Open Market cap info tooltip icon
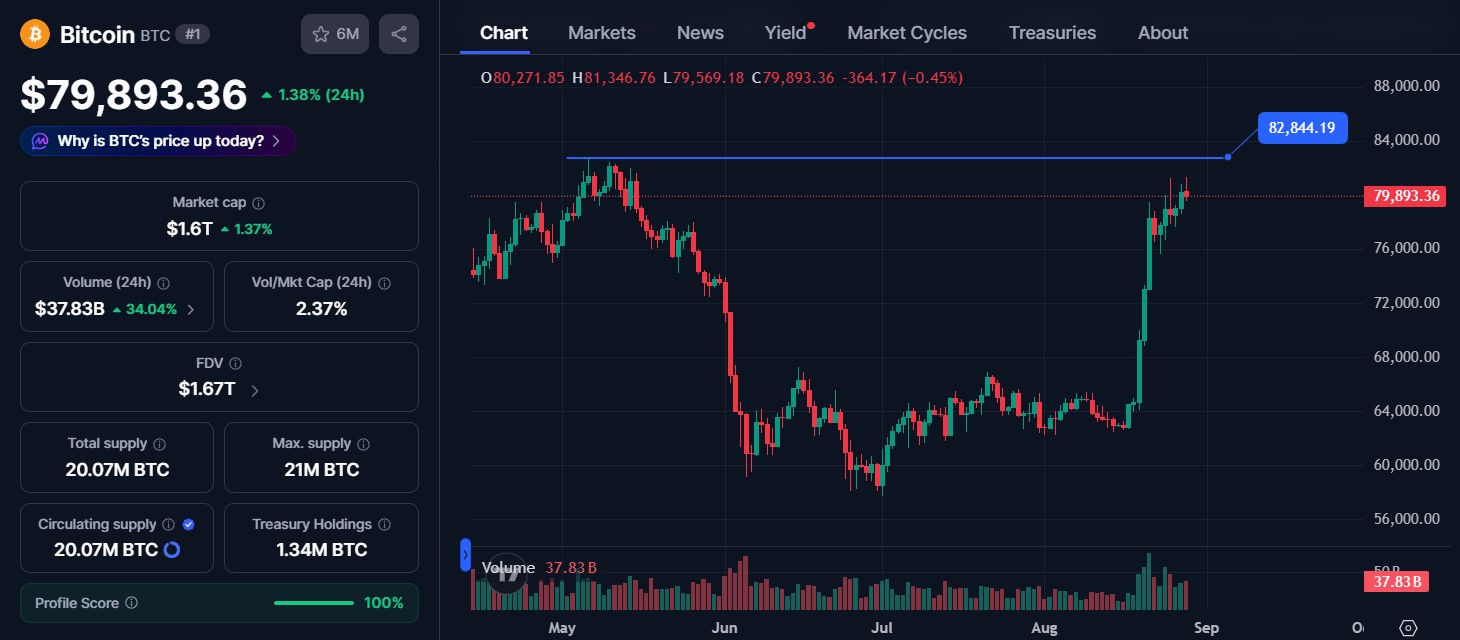 point(258,203)
